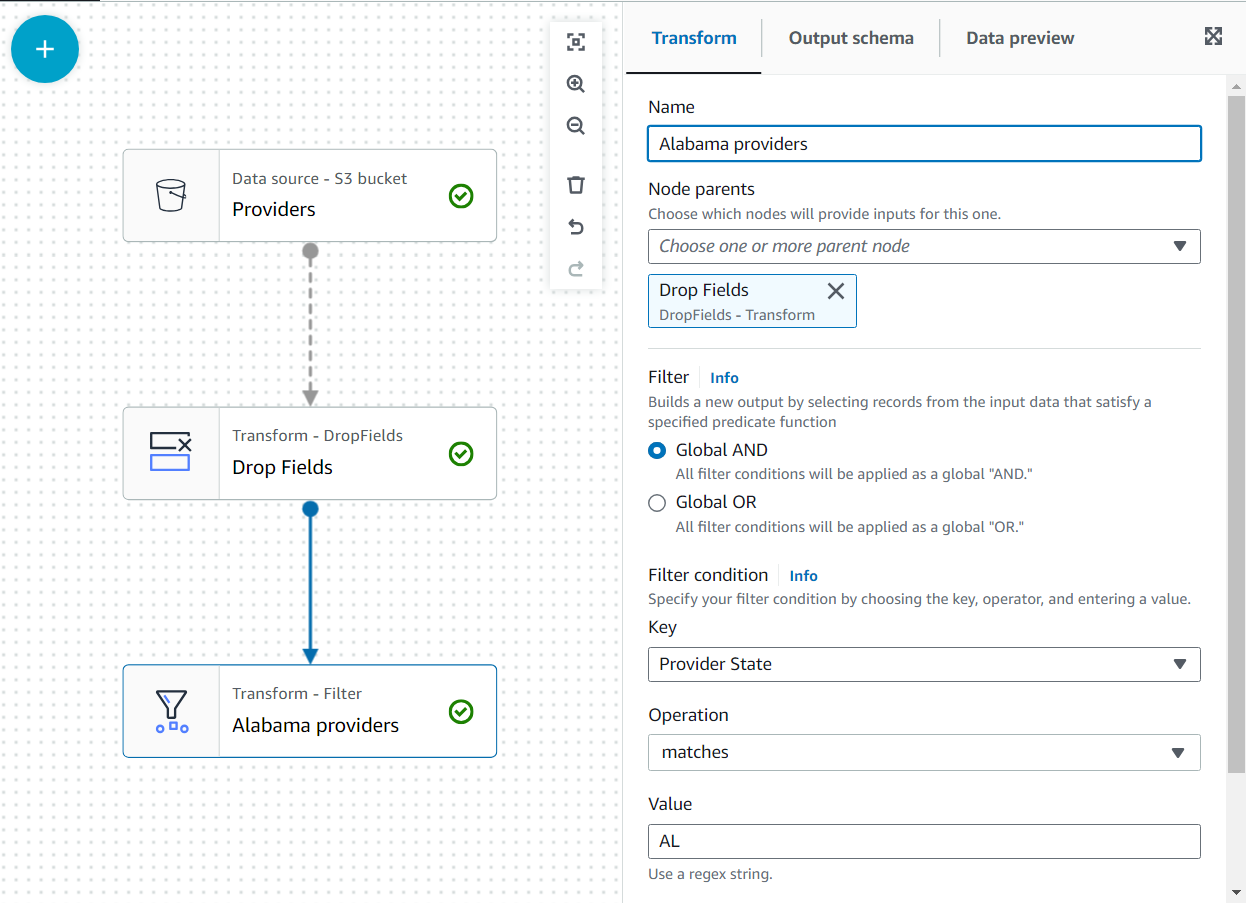Open the parent node selection dropdown
The width and height of the screenshot is (1246, 903).
924,246
